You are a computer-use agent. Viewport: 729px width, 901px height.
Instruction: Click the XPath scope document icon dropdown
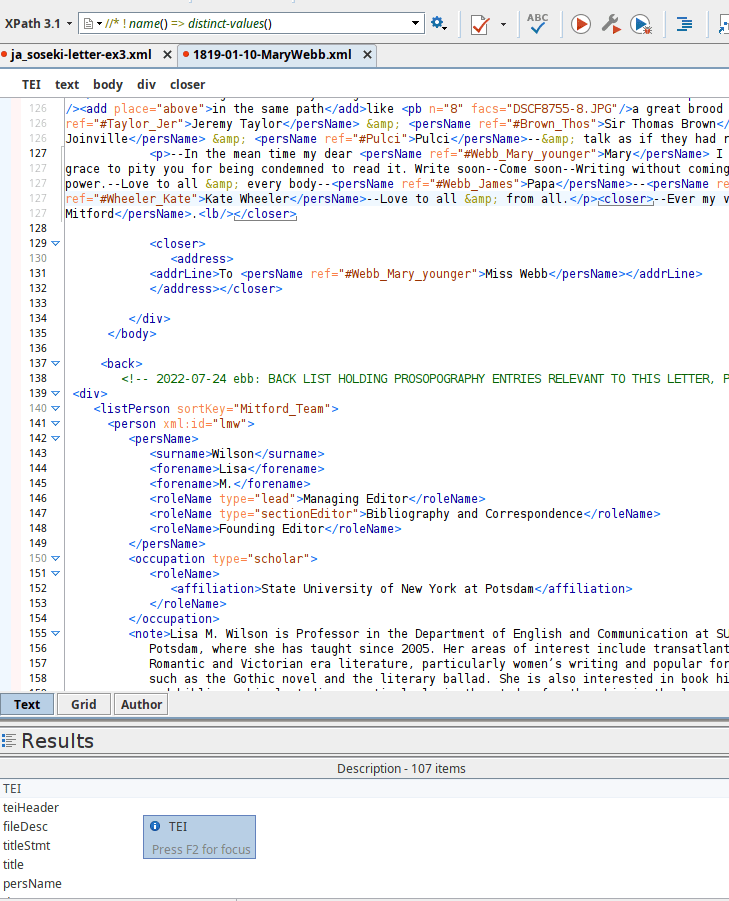pyautogui.click(x=92, y=24)
